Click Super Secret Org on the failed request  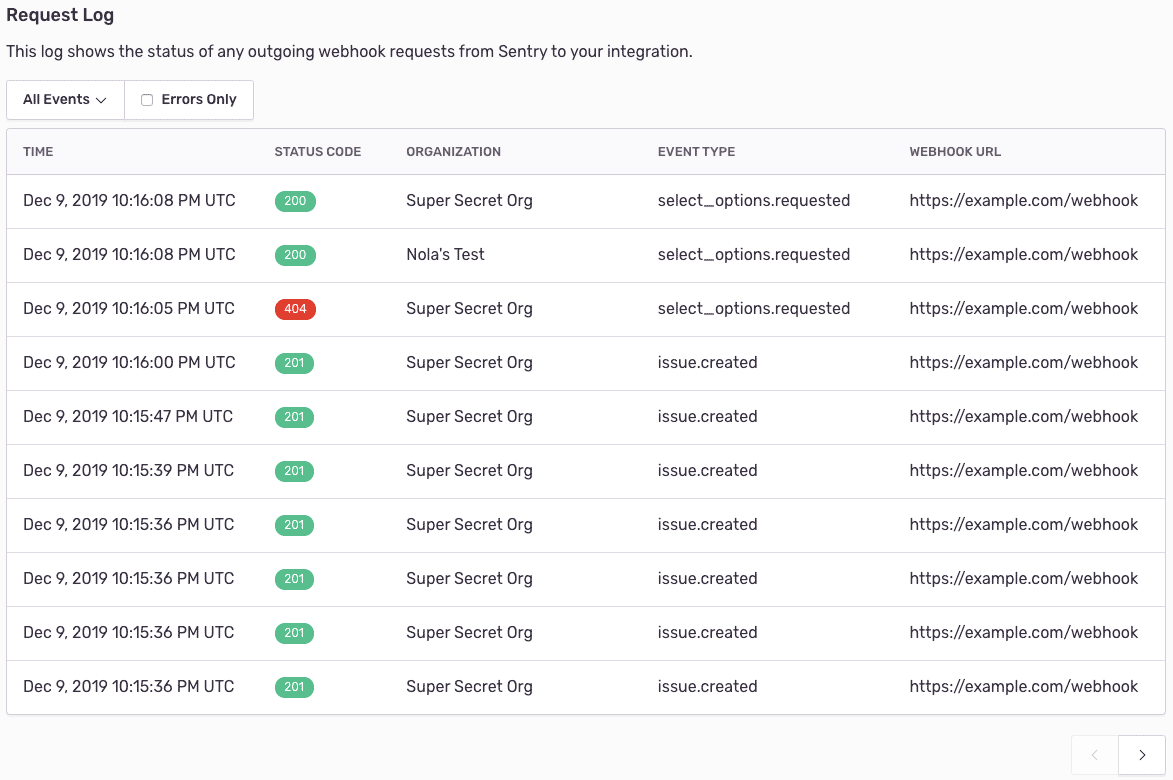point(469,309)
